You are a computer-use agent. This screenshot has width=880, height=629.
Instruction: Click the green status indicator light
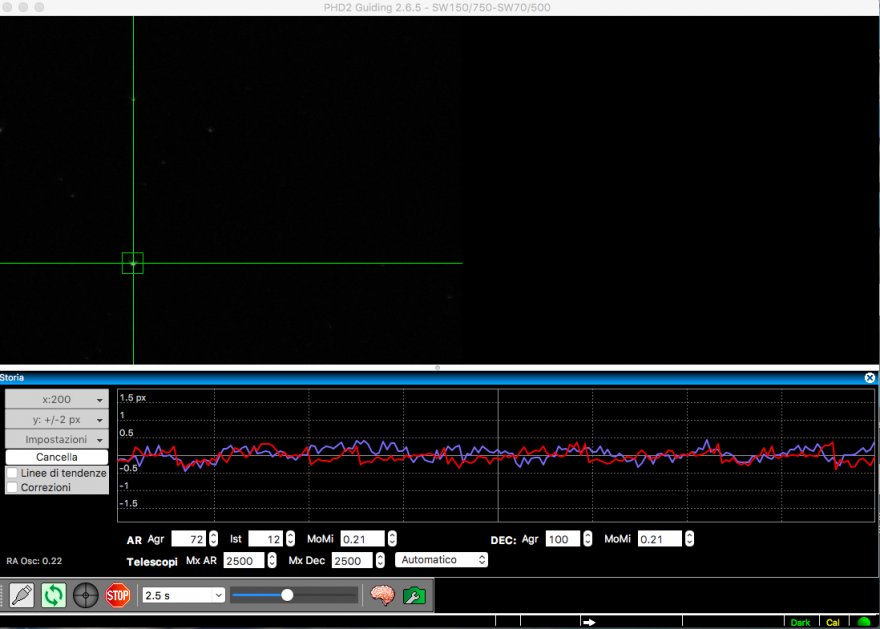864,622
